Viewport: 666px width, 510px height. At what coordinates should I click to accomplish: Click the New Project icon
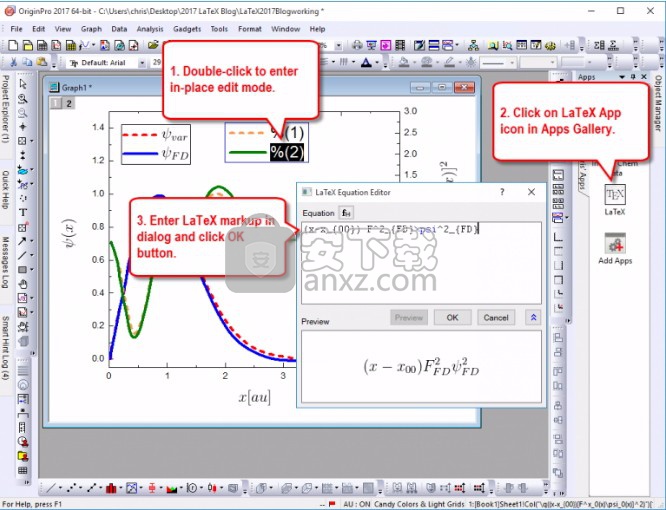(13, 45)
